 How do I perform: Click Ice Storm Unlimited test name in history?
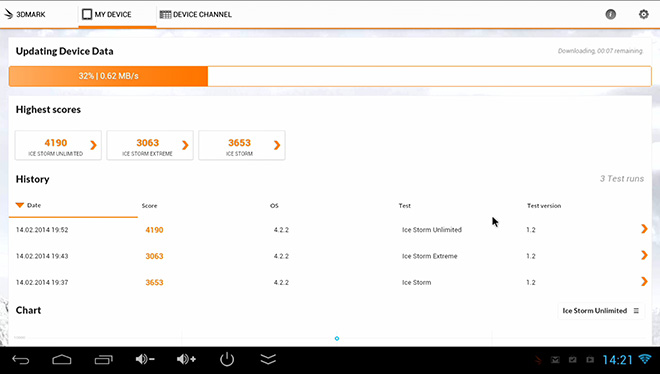(x=431, y=230)
